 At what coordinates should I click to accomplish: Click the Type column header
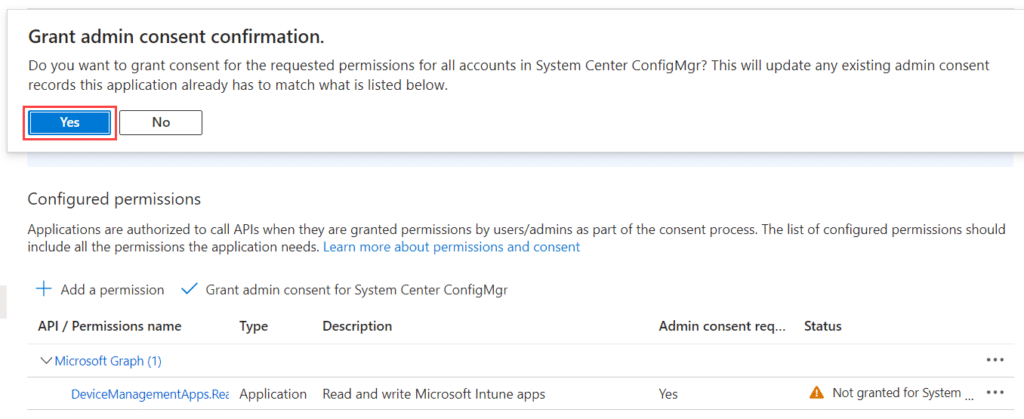click(253, 326)
